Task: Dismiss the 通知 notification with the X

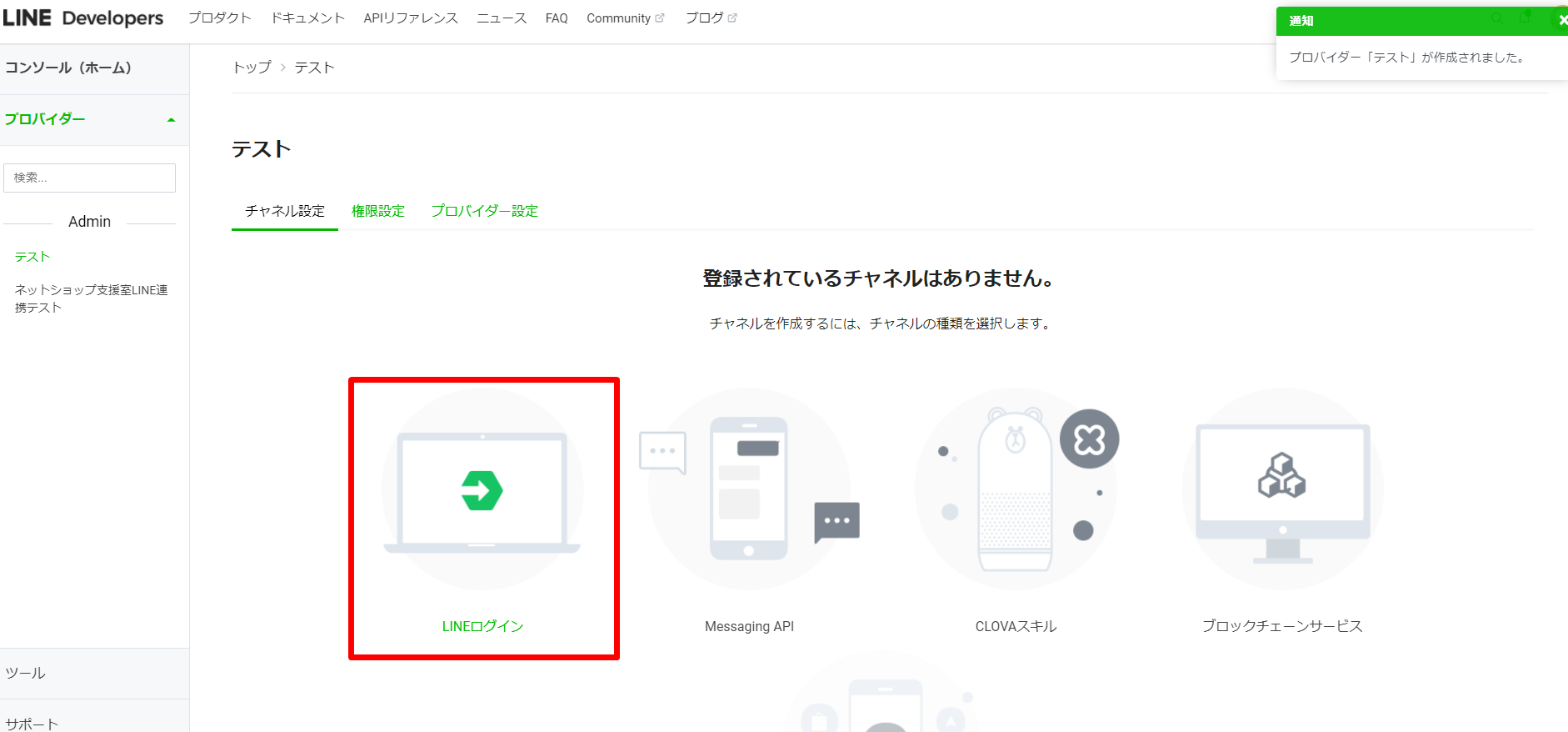Action: 1562,21
